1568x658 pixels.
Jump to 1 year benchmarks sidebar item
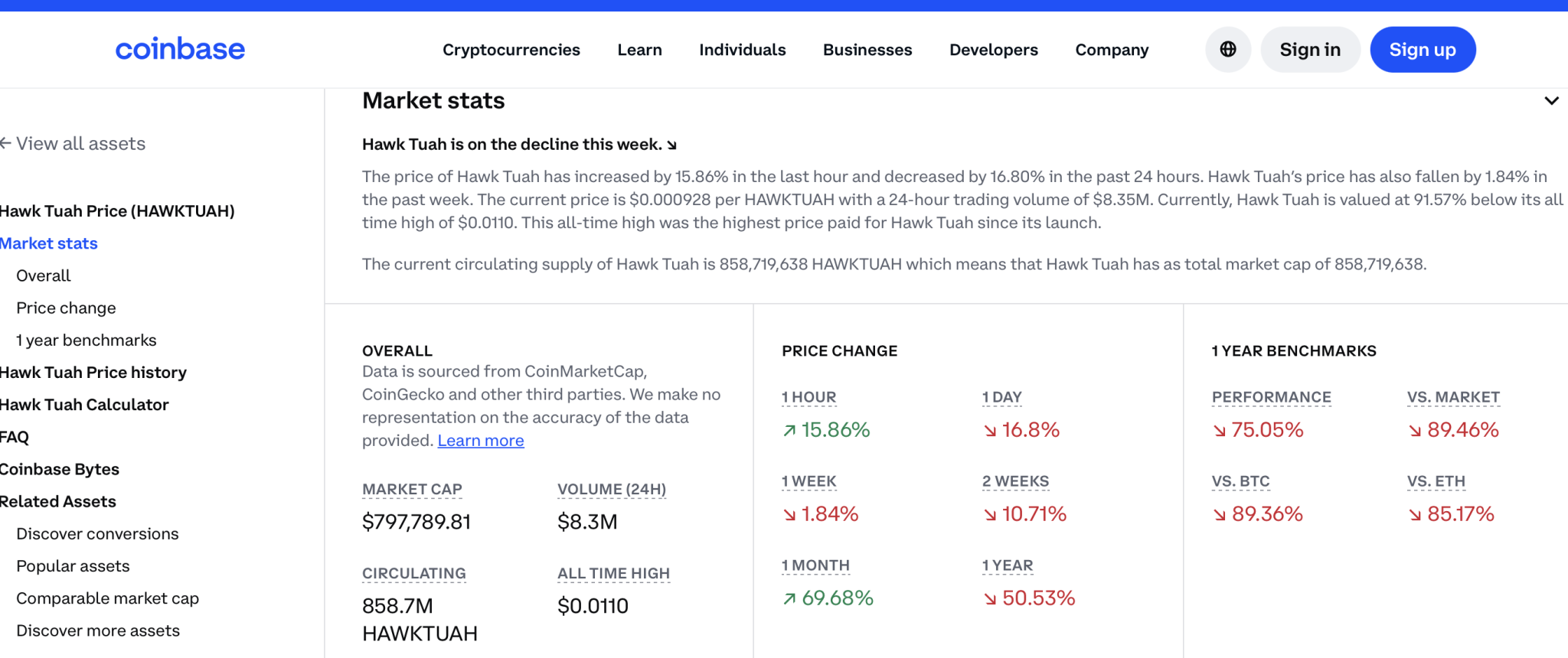click(86, 340)
